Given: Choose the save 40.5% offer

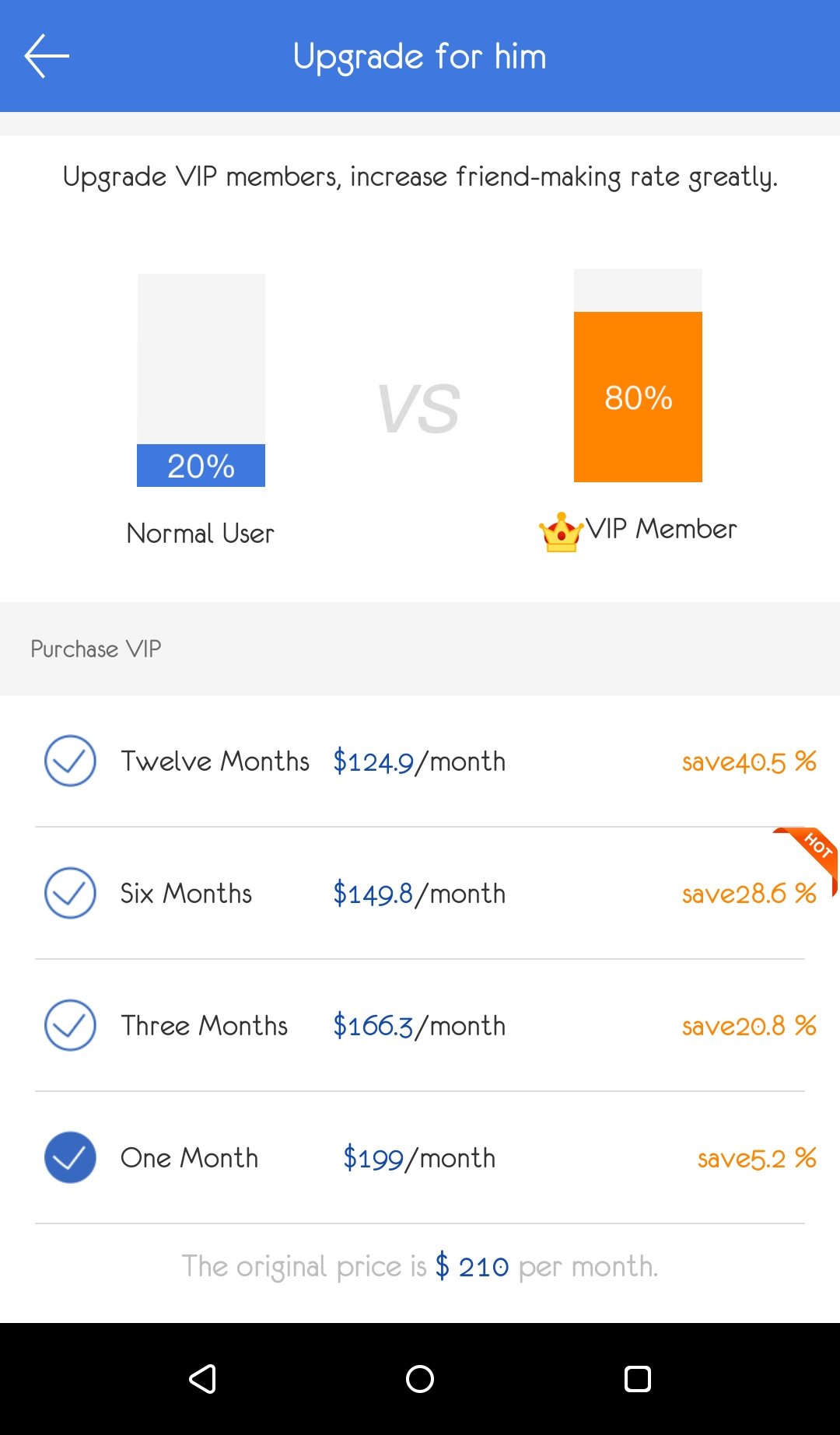Looking at the screenshot, I should coord(748,761).
